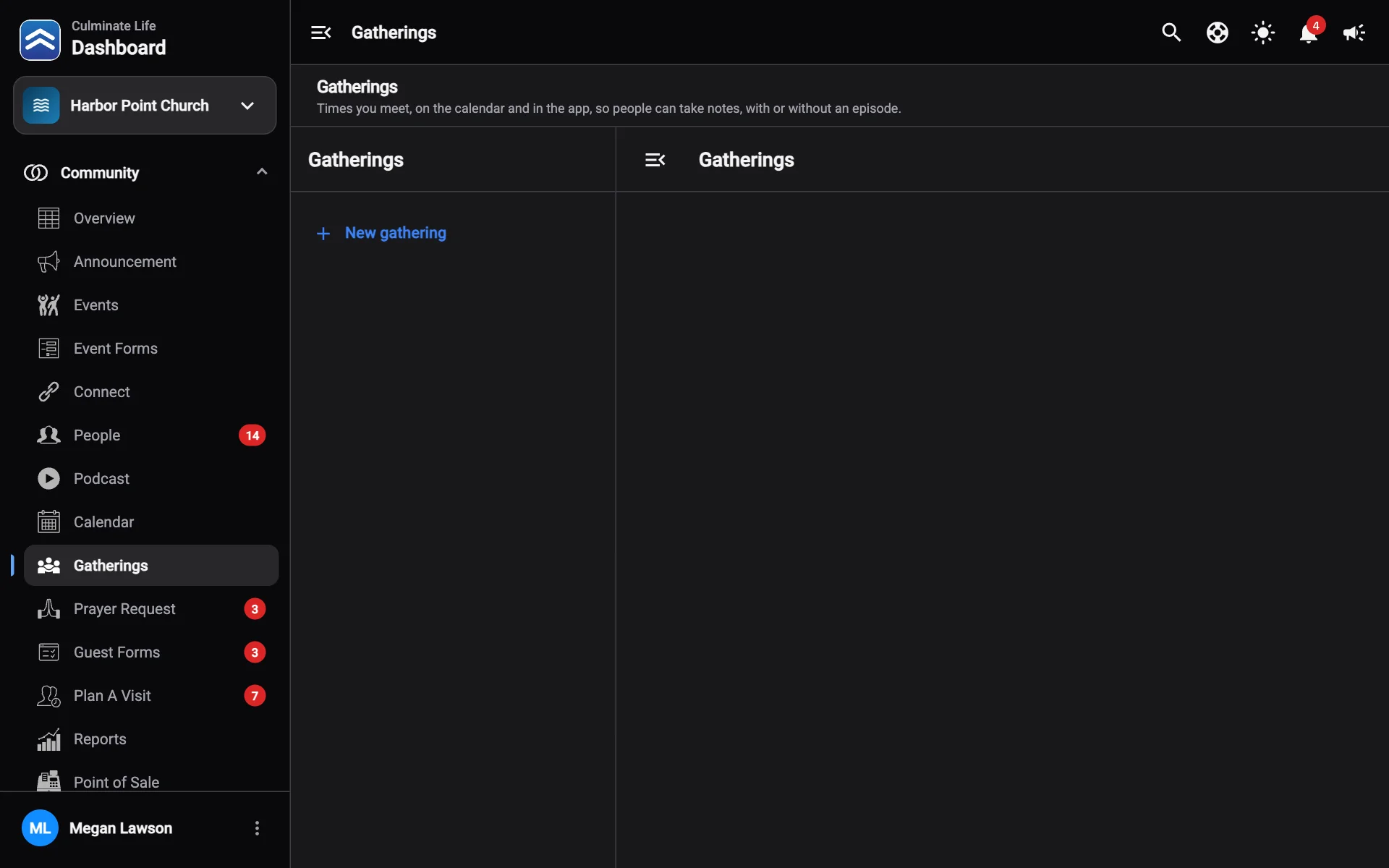Toggle light mode with sun icon
1389x868 pixels.
(1263, 33)
